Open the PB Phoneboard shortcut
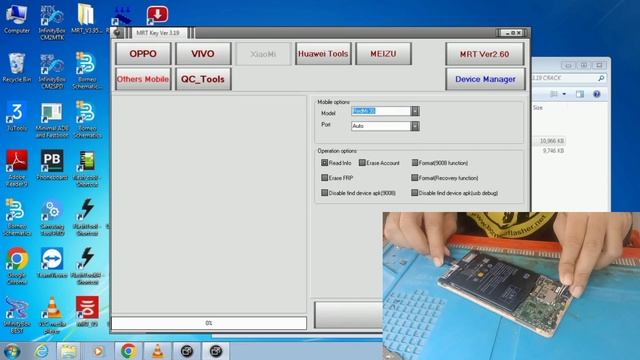This screenshot has width=640, height=360. (52, 165)
